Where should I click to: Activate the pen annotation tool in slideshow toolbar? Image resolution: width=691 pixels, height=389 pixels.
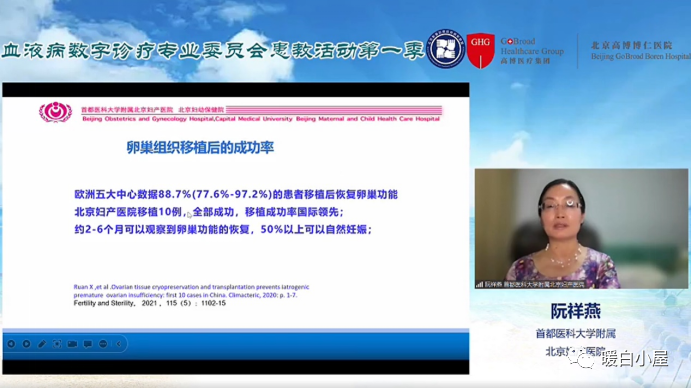42,344
